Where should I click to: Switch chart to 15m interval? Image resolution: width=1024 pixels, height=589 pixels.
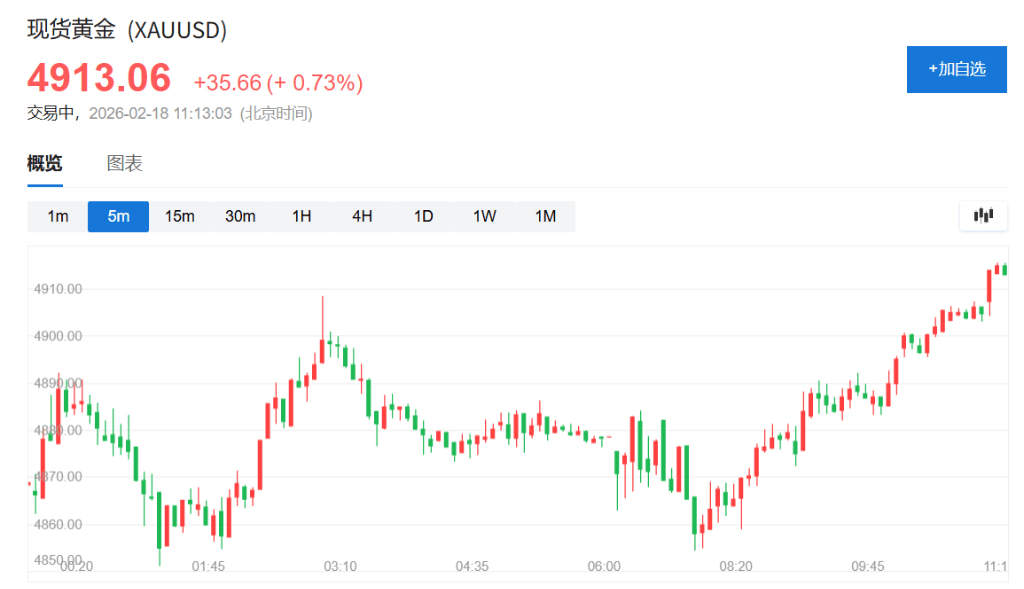coord(179,216)
